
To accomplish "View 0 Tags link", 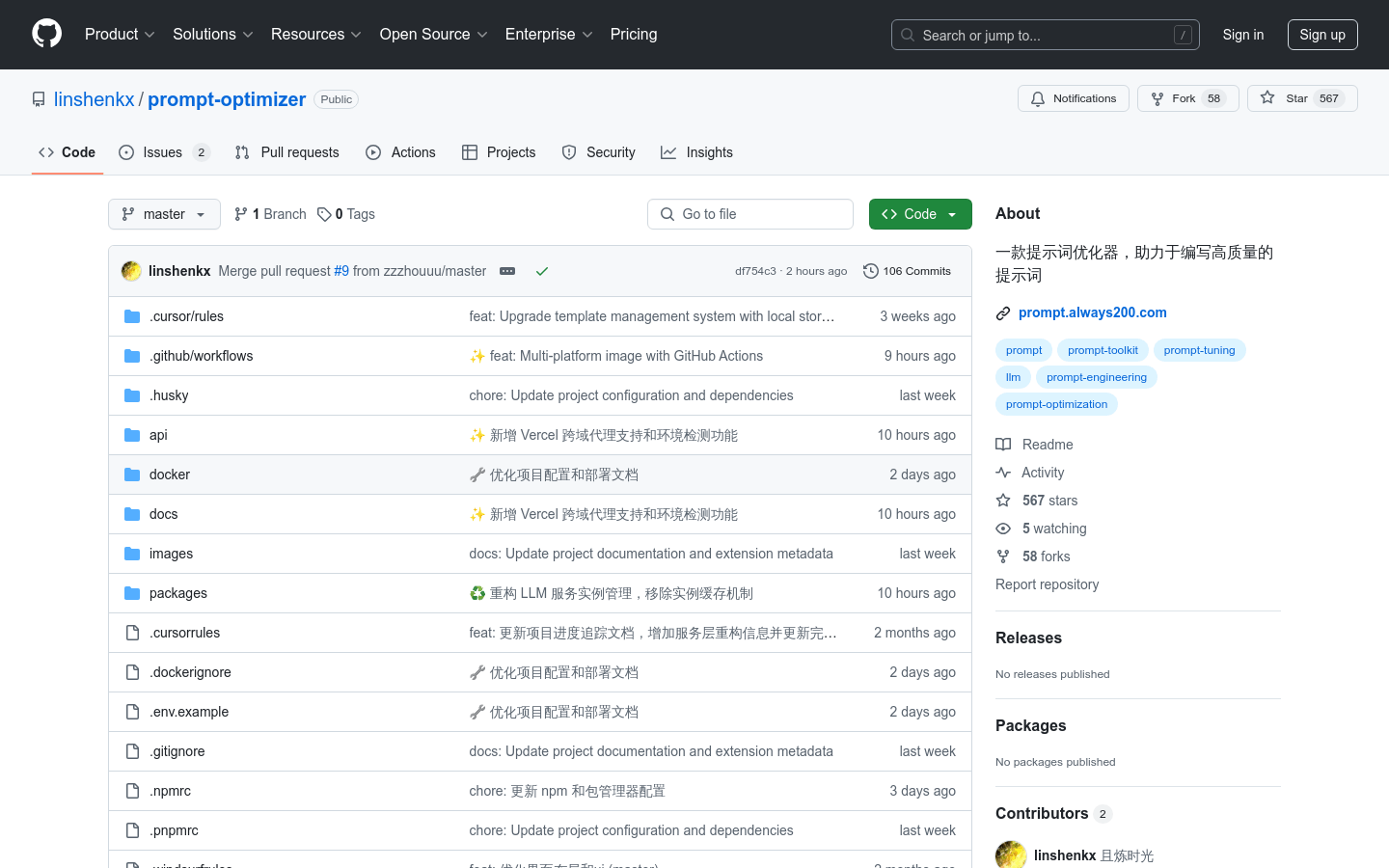I will click(x=346, y=214).
